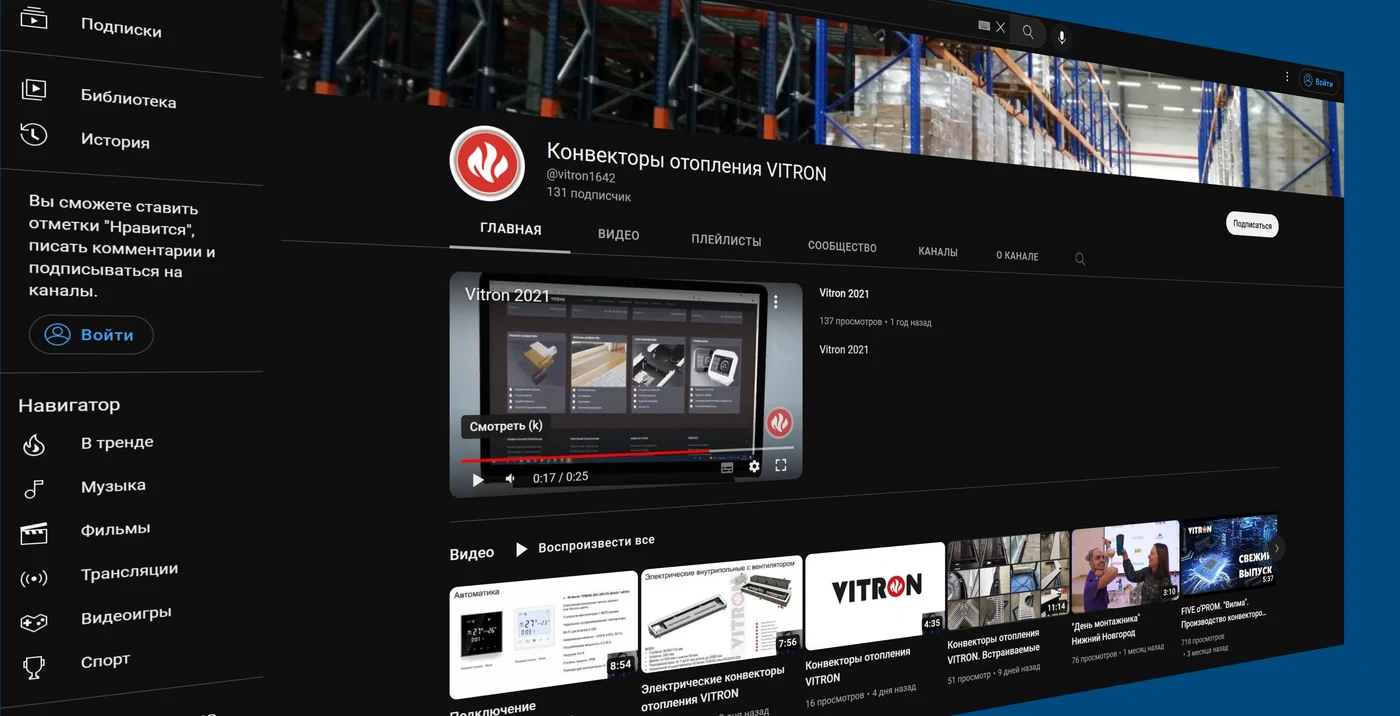
Task: Click the Vitron flame watermark in player
Action: coord(779,423)
